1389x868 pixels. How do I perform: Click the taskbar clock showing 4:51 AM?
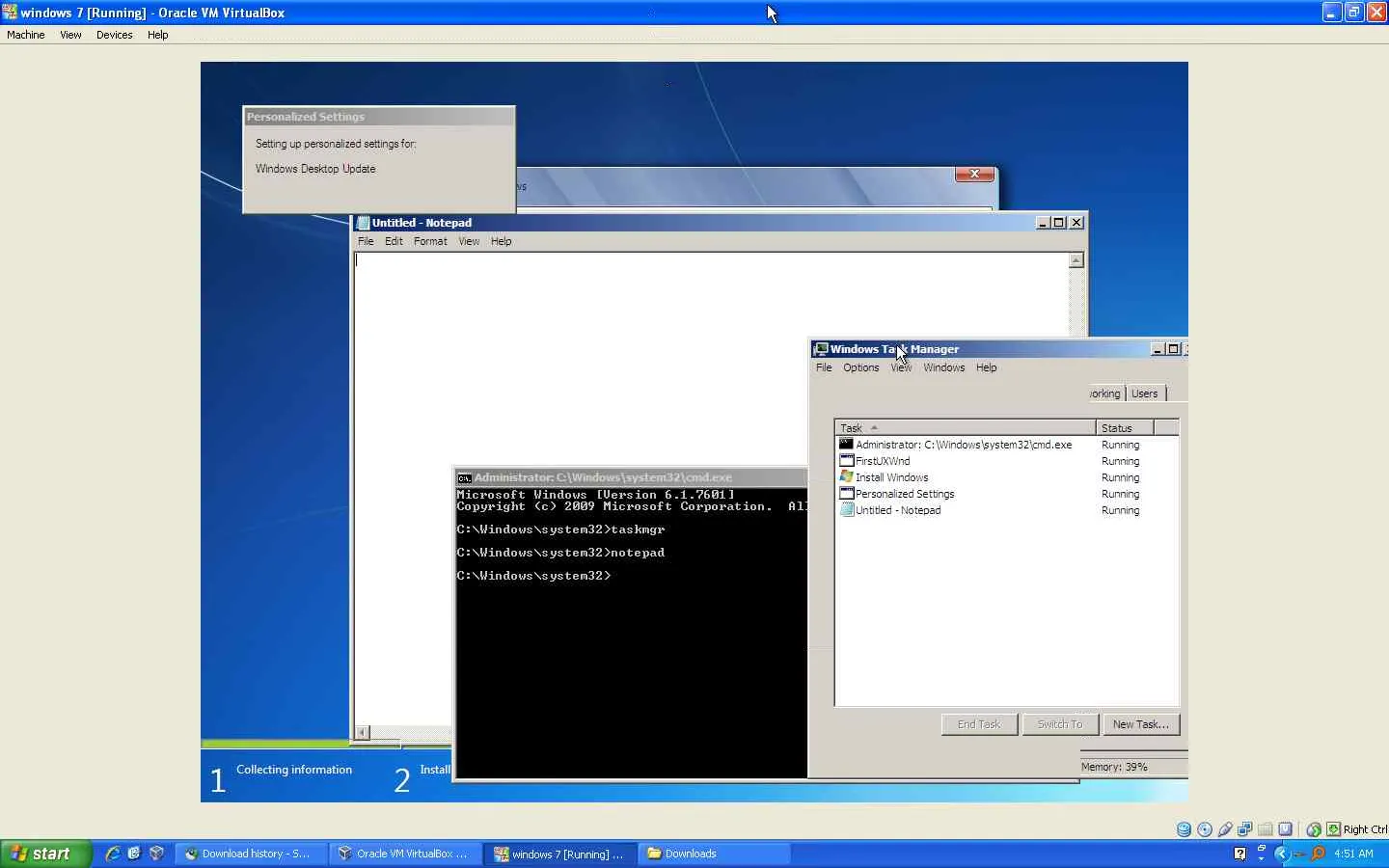[x=1354, y=854]
